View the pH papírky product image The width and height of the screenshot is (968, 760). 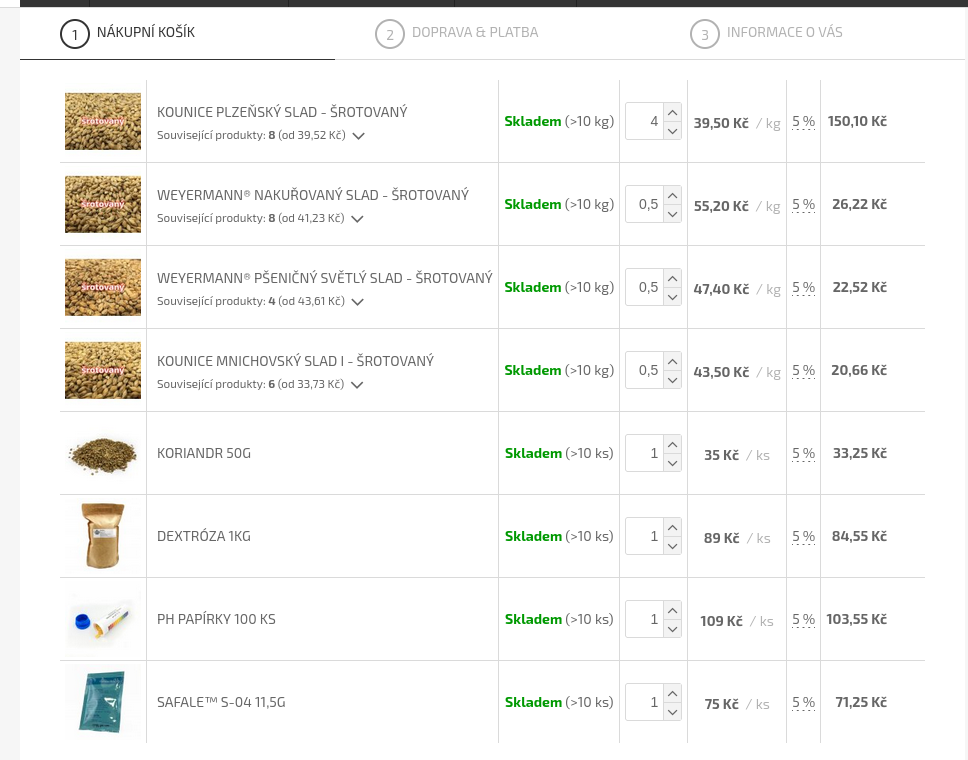tap(103, 619)
